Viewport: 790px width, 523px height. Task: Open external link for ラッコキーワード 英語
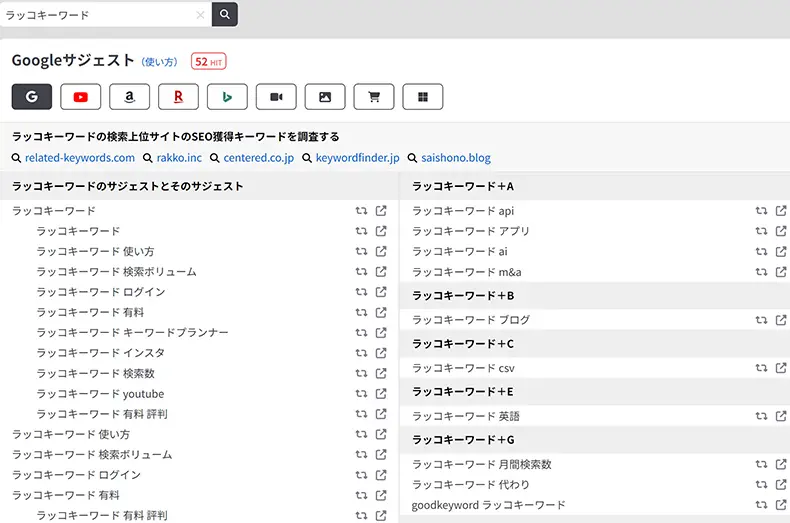pyautogui.click(x=781, y=416)
